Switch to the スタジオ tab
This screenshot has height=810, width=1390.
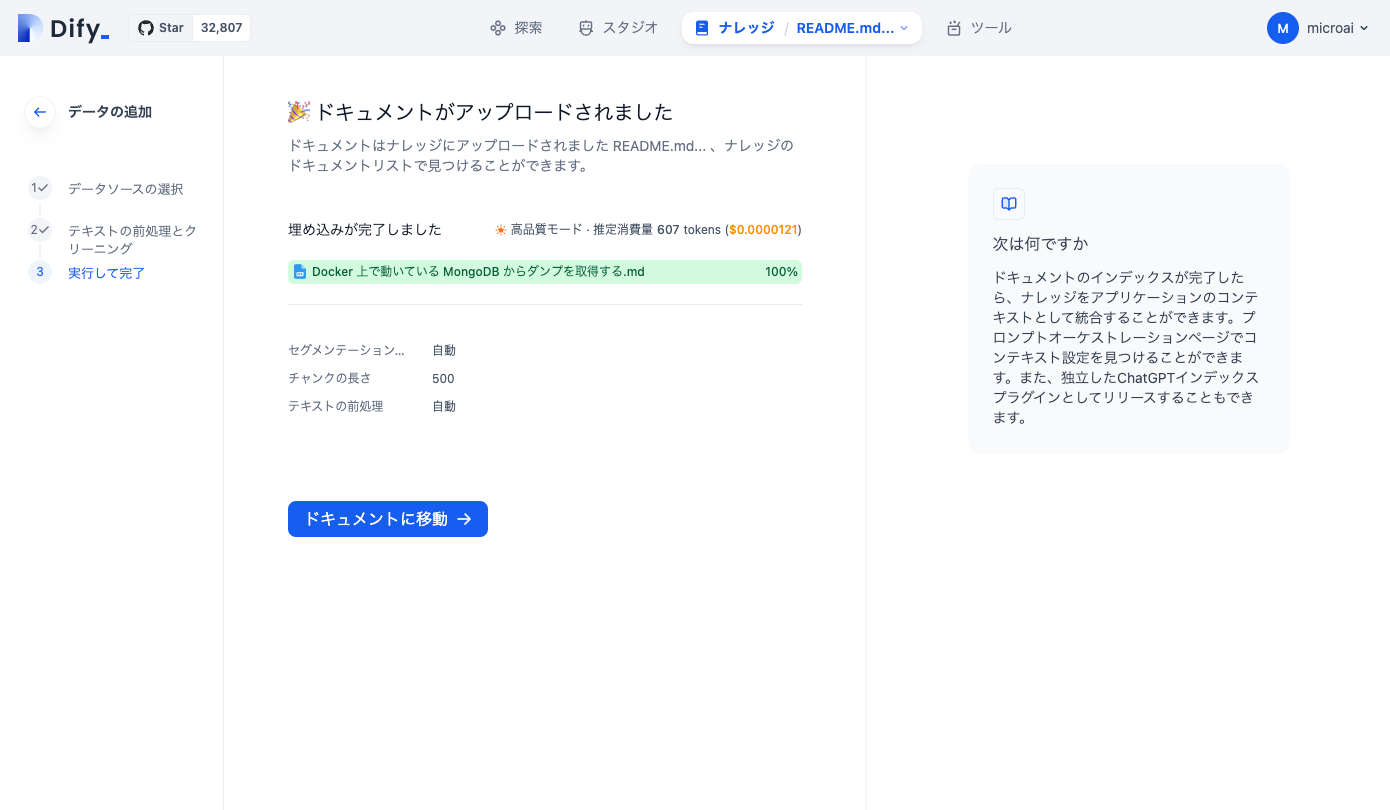(x=618, y=28)
